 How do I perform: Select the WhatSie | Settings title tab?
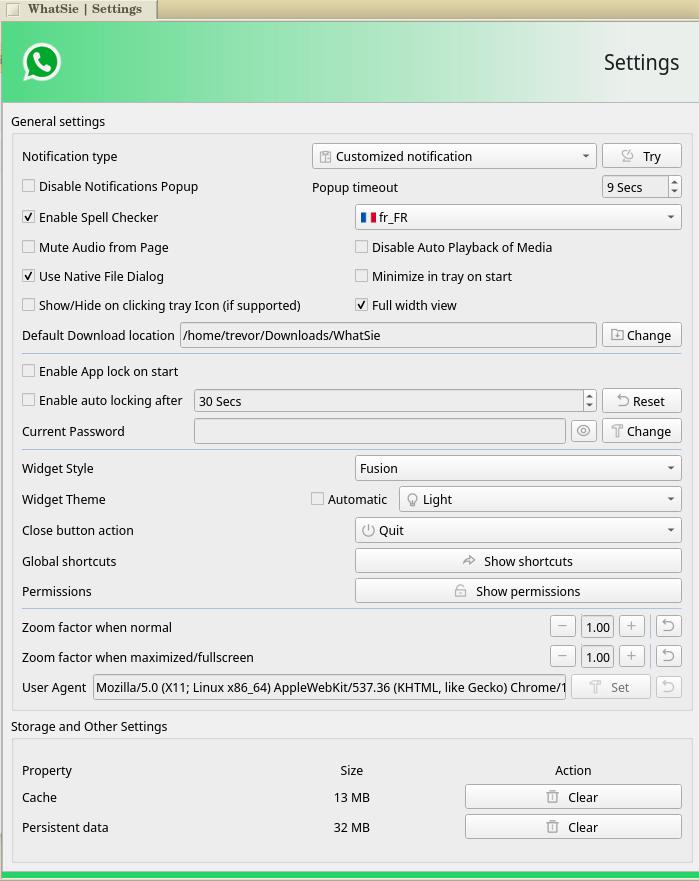click(79, 9)
